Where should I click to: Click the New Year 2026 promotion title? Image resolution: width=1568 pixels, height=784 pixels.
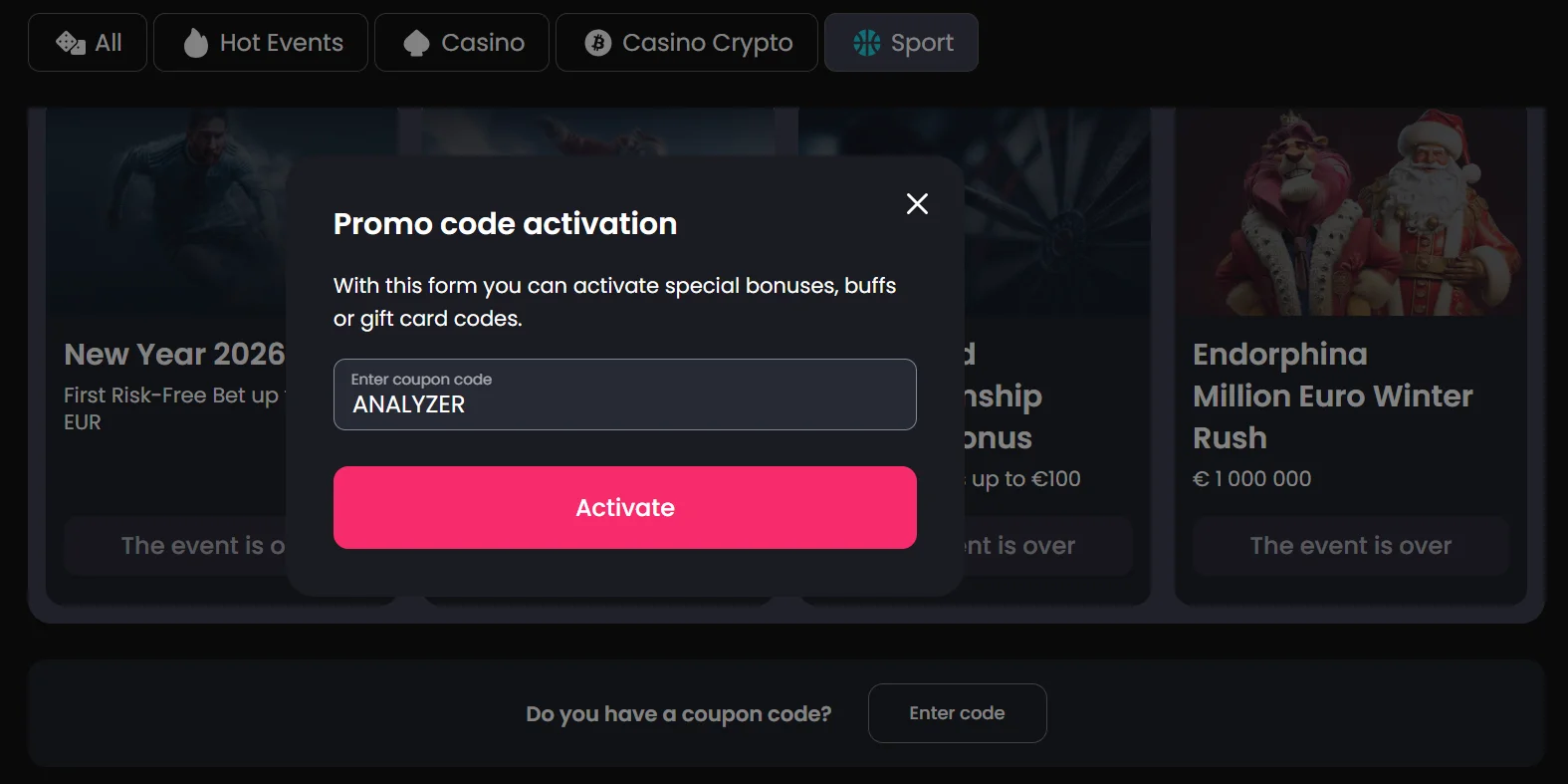pyautogui.click(x=174, y=354)
